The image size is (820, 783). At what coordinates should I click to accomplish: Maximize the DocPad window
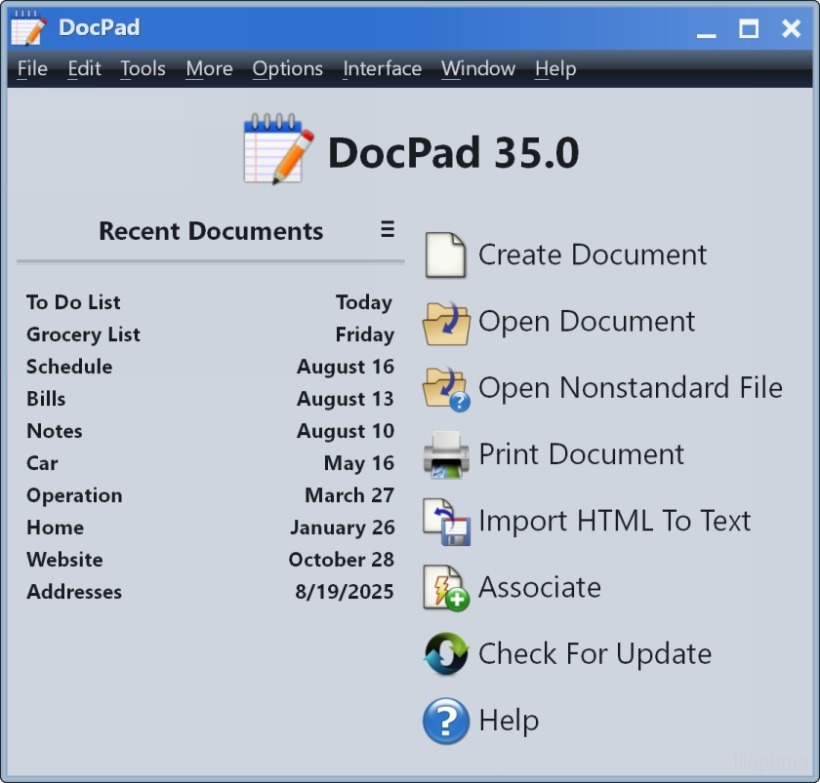pos(748,28)
